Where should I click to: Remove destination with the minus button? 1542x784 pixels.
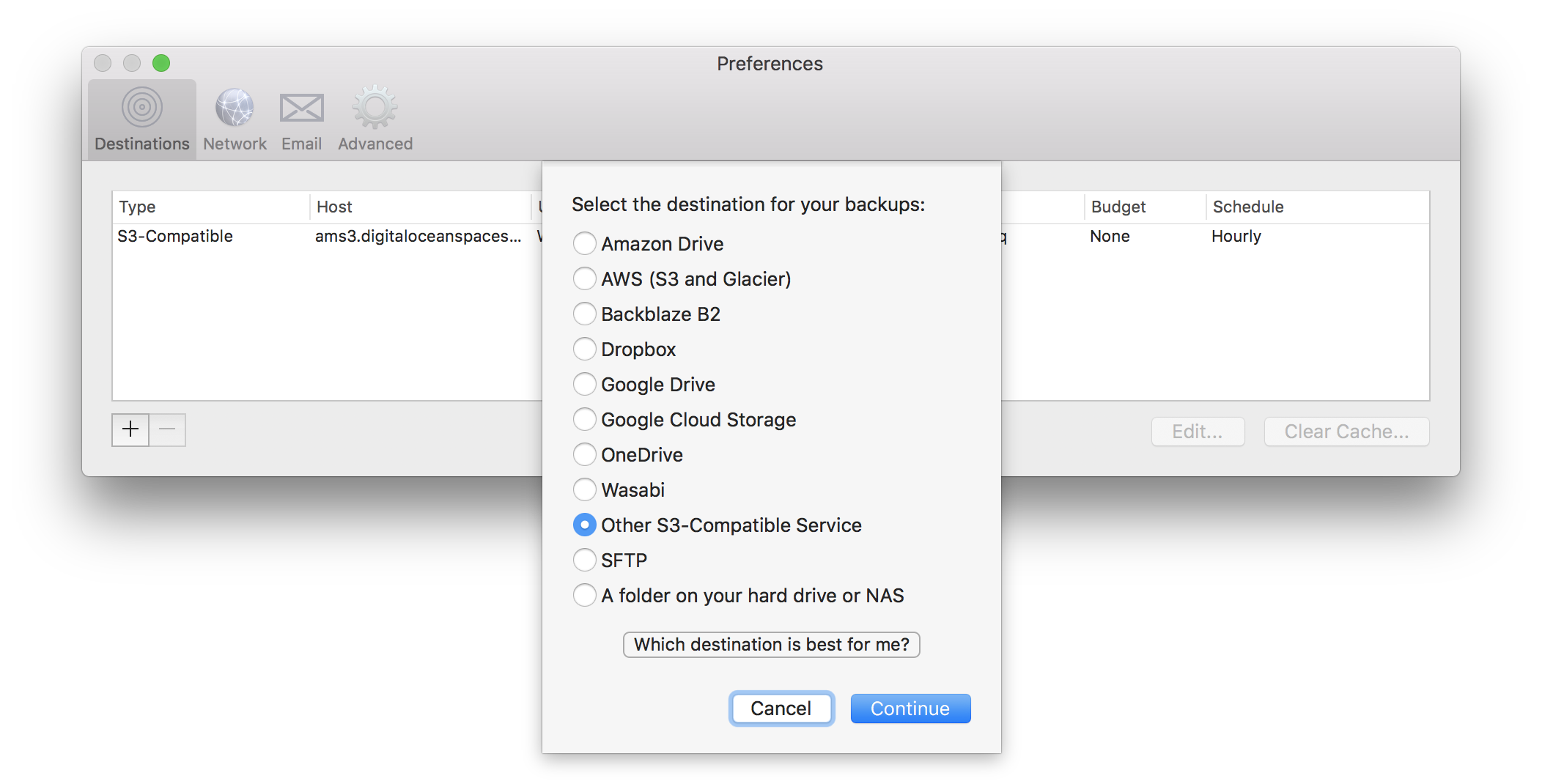tap(168, 429)
